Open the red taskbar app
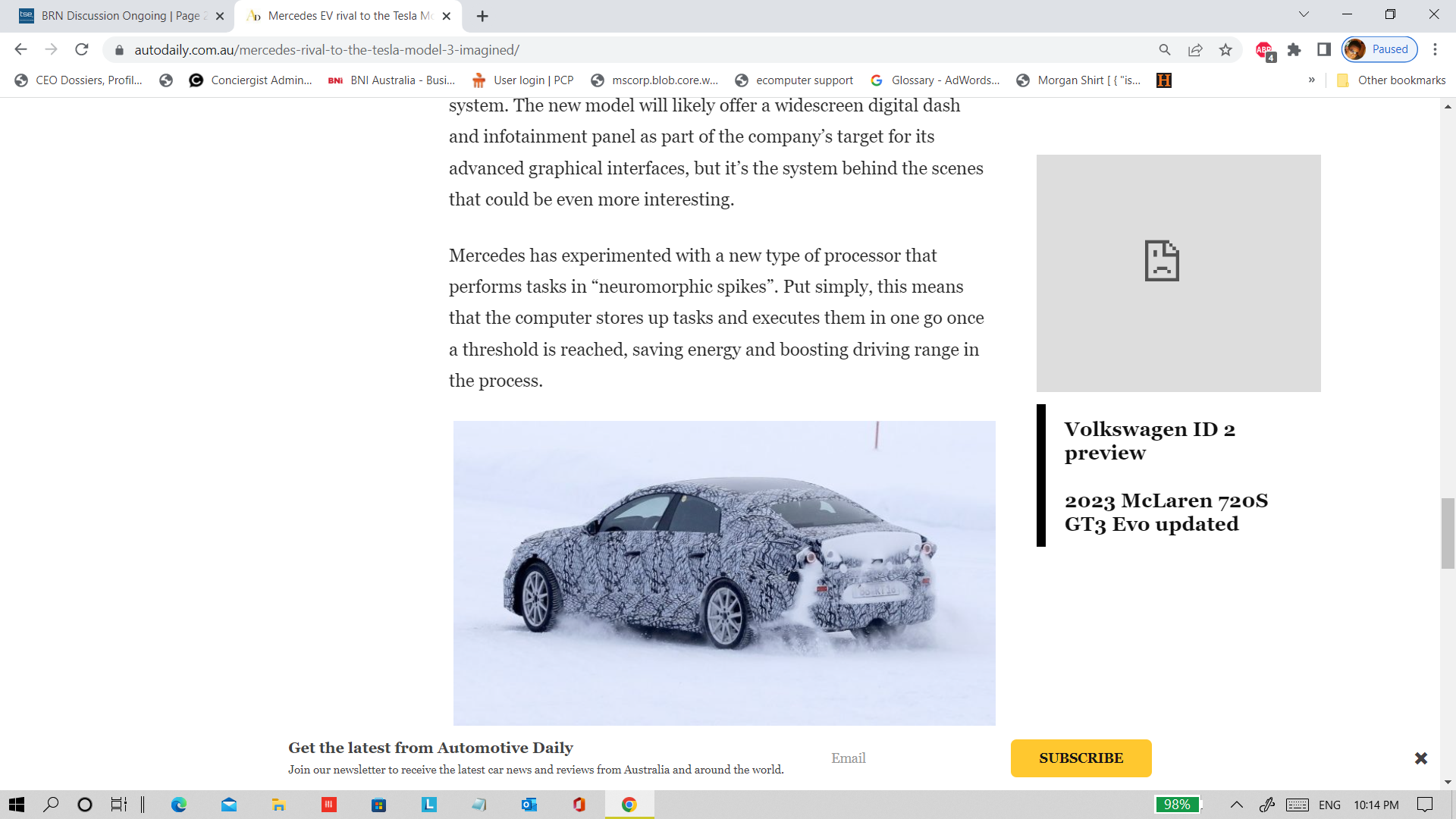Image resolution: width=1456 pixels, height=819 pixels. (x=329, y=805)
